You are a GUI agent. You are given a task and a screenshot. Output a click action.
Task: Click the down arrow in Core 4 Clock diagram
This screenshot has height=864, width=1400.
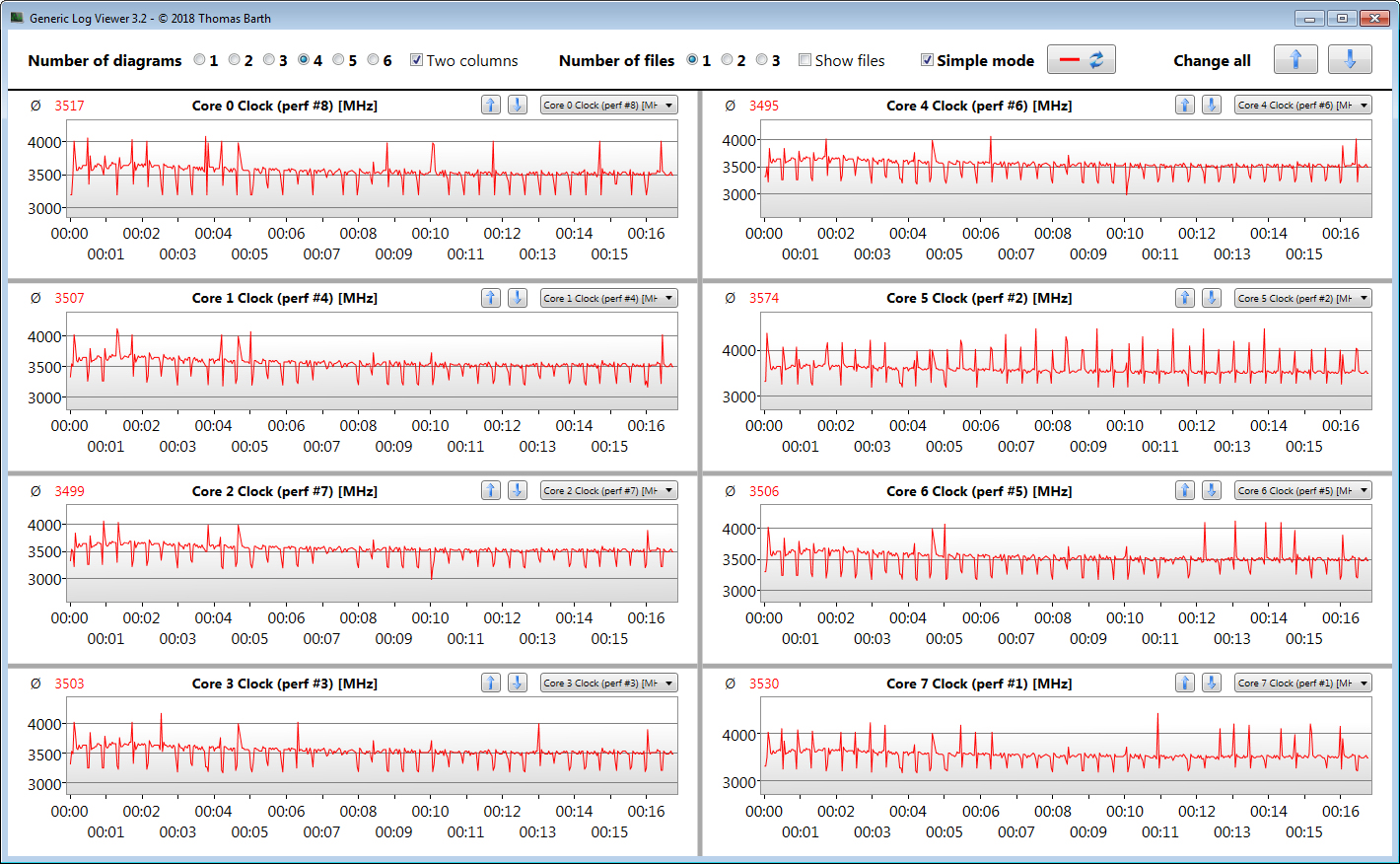pyautogui.click(x=1212, y=105)
